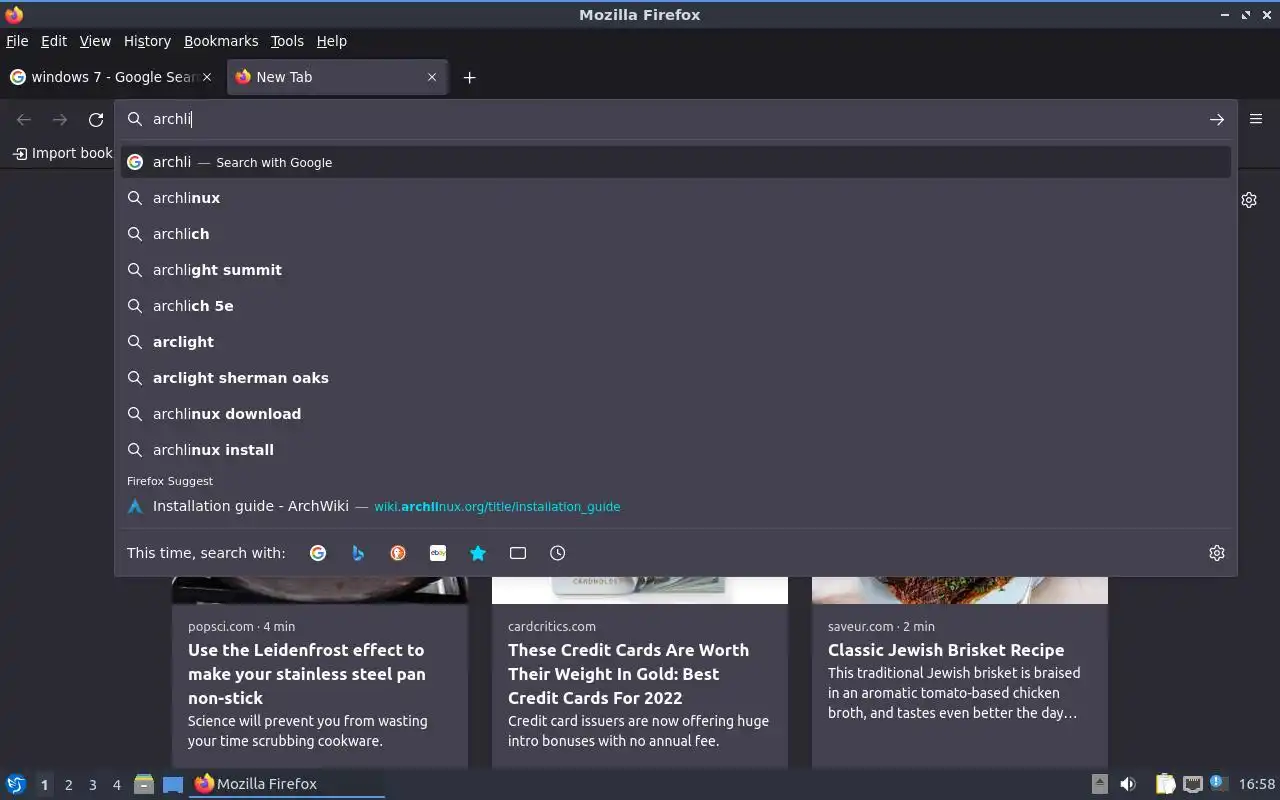1280x800 pixels.
Task: Open the volume control tray icon
Action: pyautogui.click(x=1127, y=784)
